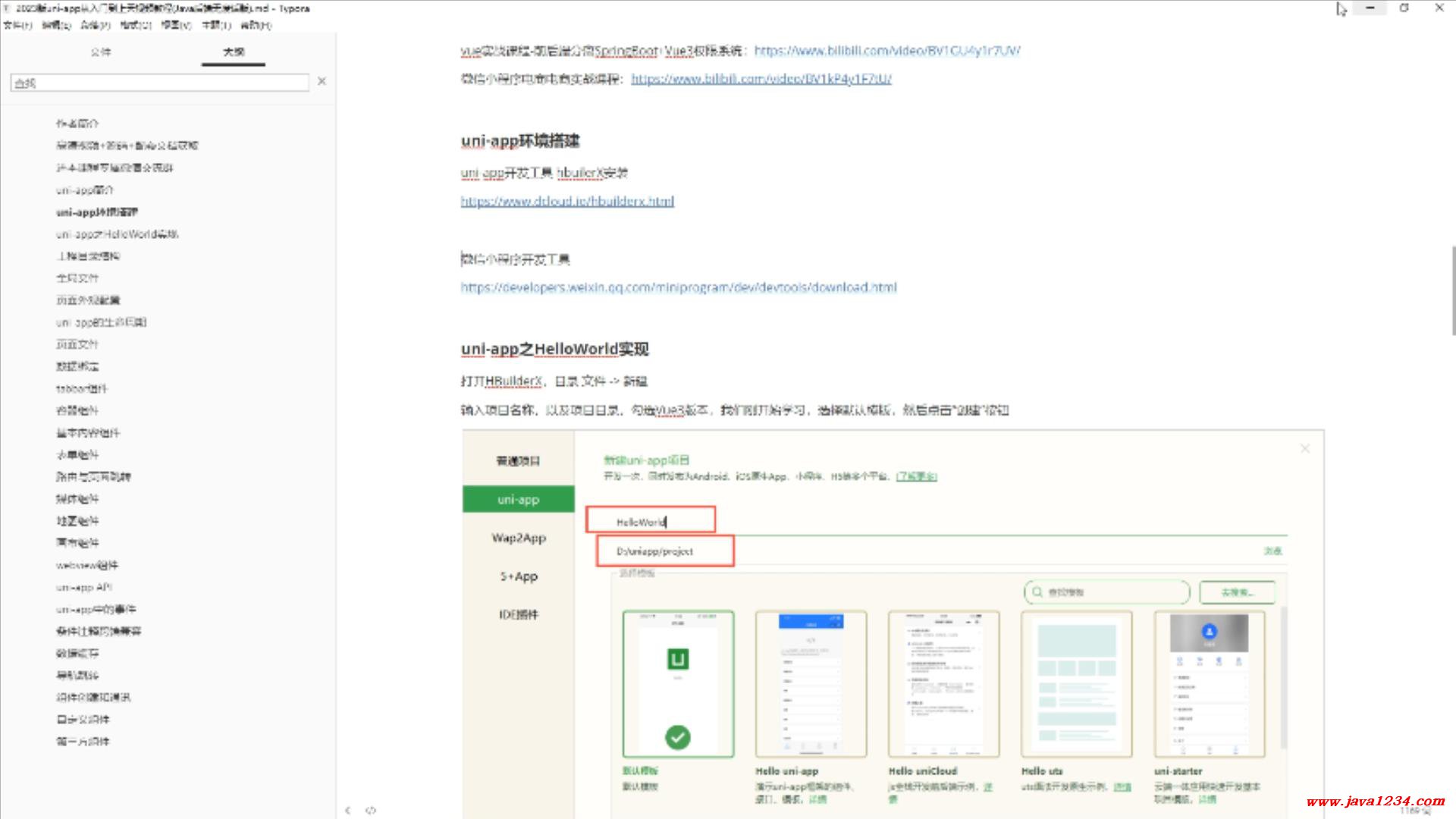Open the 文件 menu in the menu bar
The image size is (1456, 819).
click(x=17, y=25)
